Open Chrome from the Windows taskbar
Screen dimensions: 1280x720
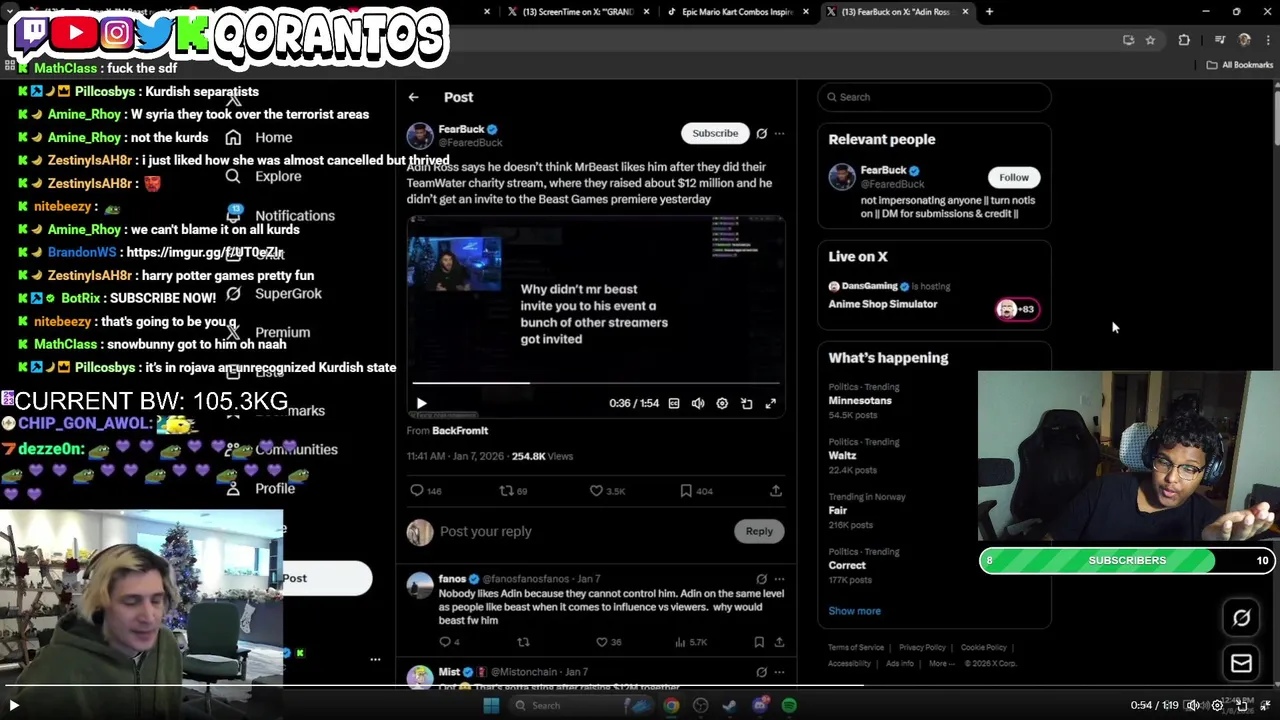(x=671, y=705)
